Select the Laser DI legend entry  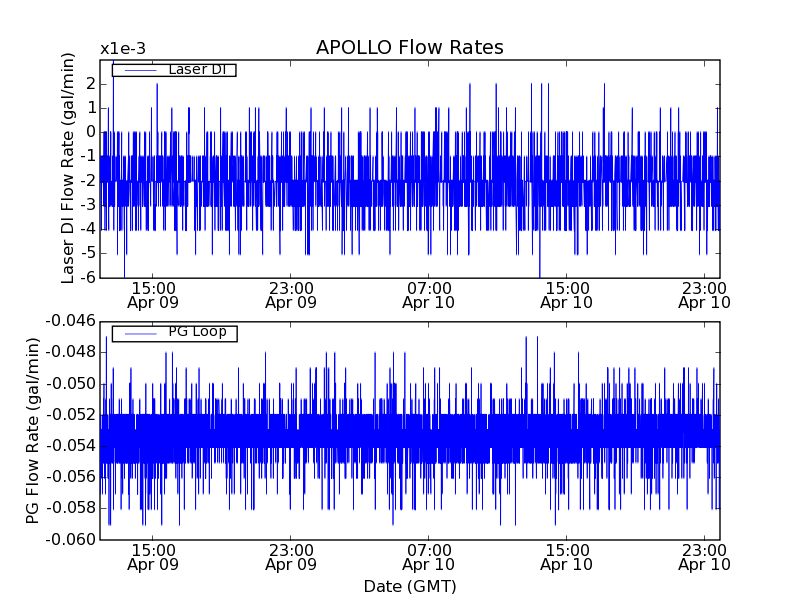(x=196, y=69)
